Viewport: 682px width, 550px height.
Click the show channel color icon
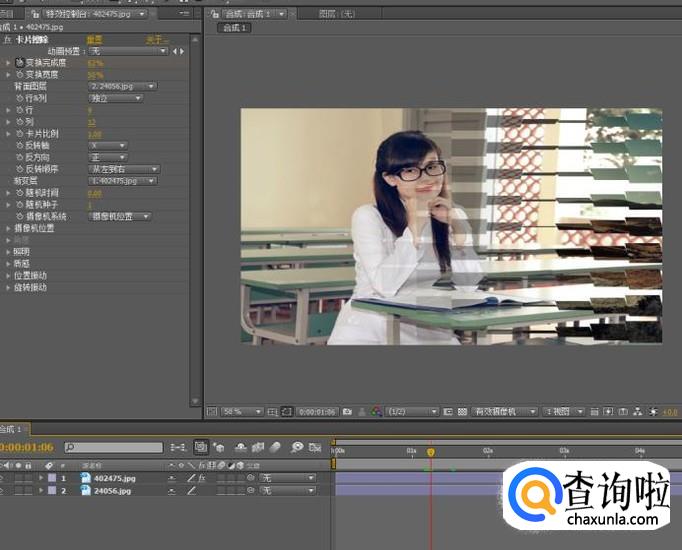376,411
